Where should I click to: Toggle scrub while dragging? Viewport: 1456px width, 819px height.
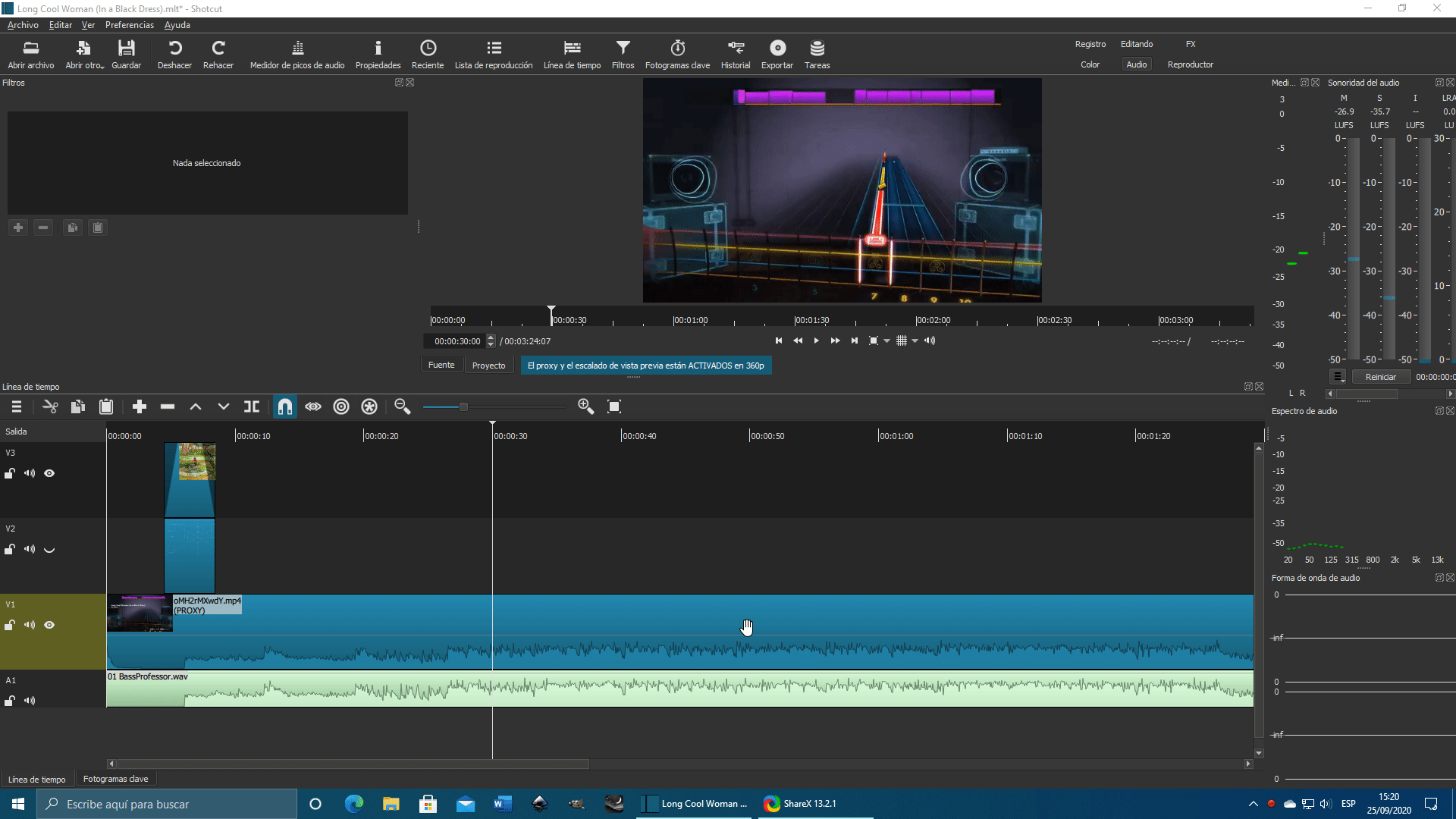(x=313, y=406)
